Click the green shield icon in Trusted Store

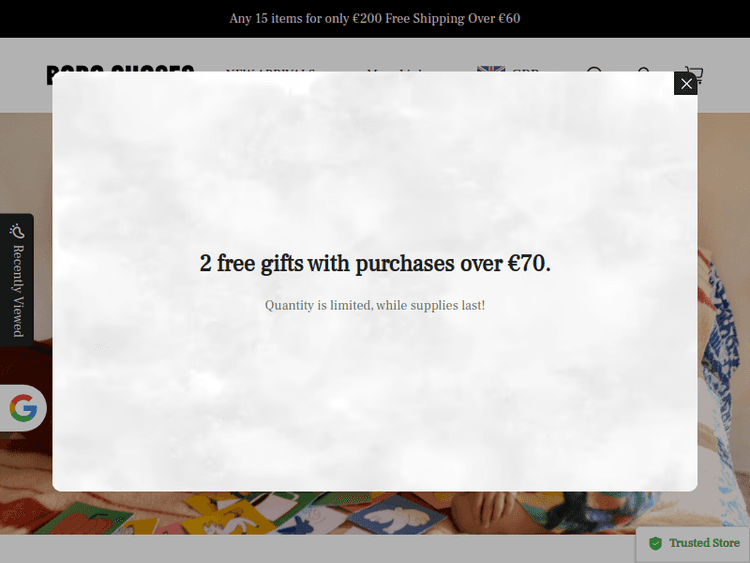pyautogui.click(x=655, y=543)
